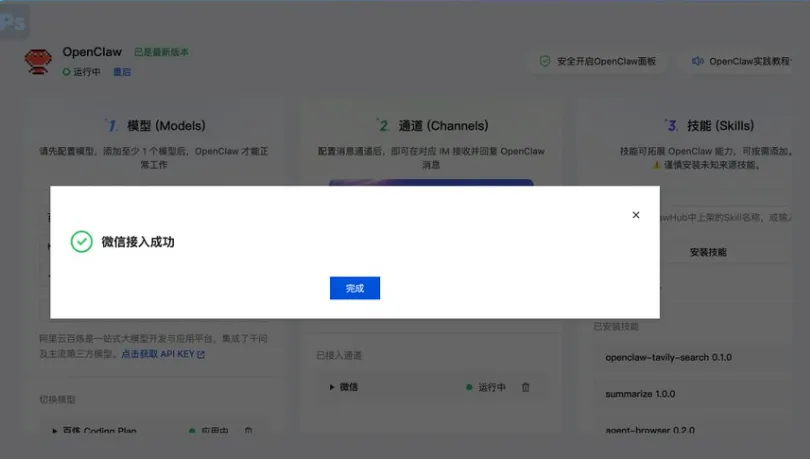
Task: Select summarize 1.0.0 skill
Action: tap(640, 394)
